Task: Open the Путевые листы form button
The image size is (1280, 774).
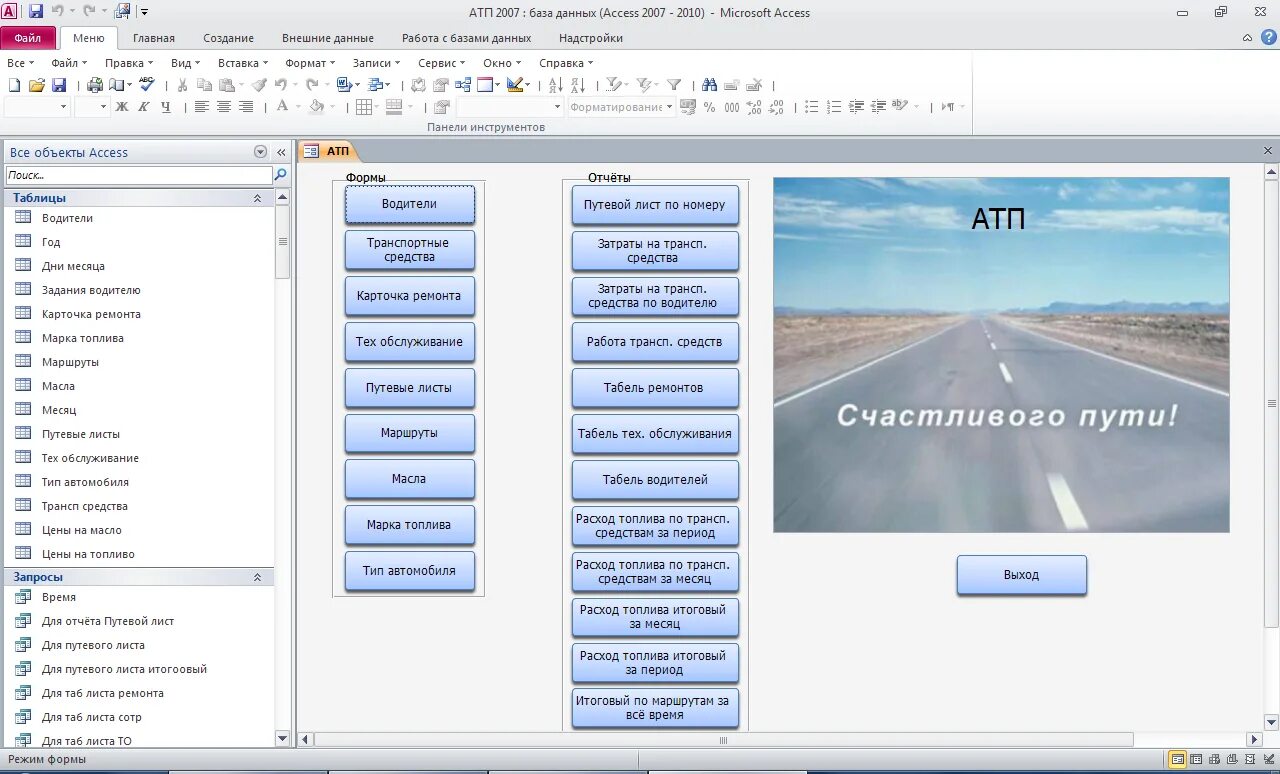Action: [x=409, y=388]
